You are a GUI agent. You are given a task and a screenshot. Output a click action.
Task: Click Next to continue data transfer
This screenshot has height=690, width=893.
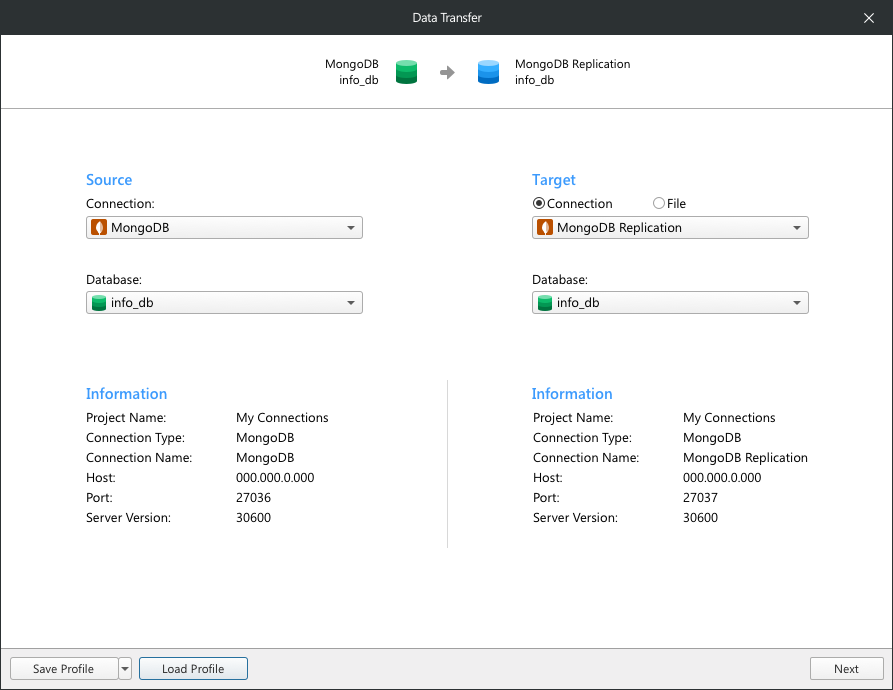[x=846, y=668]
